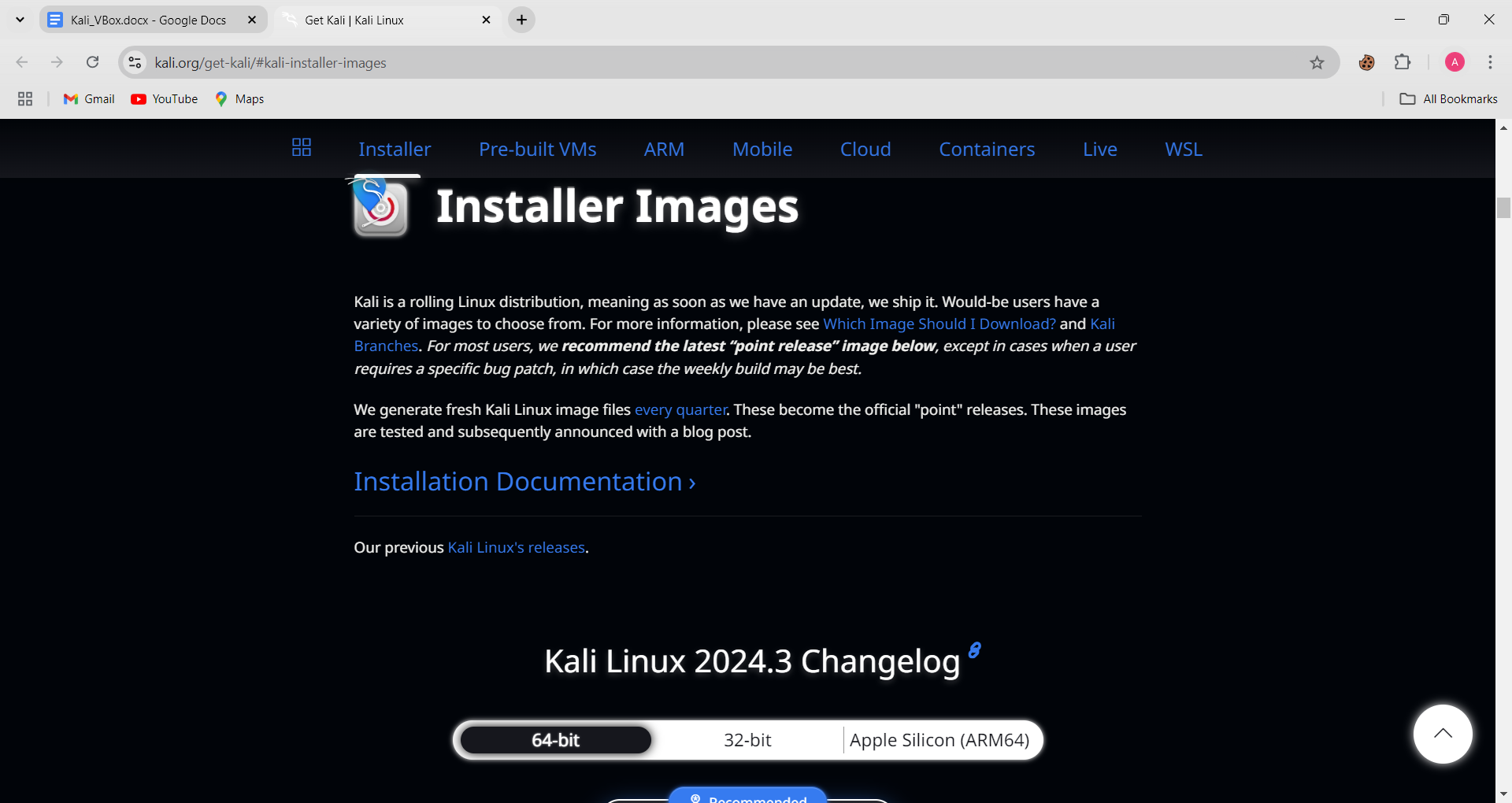Screen dimensions: 1512x803
Task: Follow the Installation Documentation link
Action: (517, 481)
